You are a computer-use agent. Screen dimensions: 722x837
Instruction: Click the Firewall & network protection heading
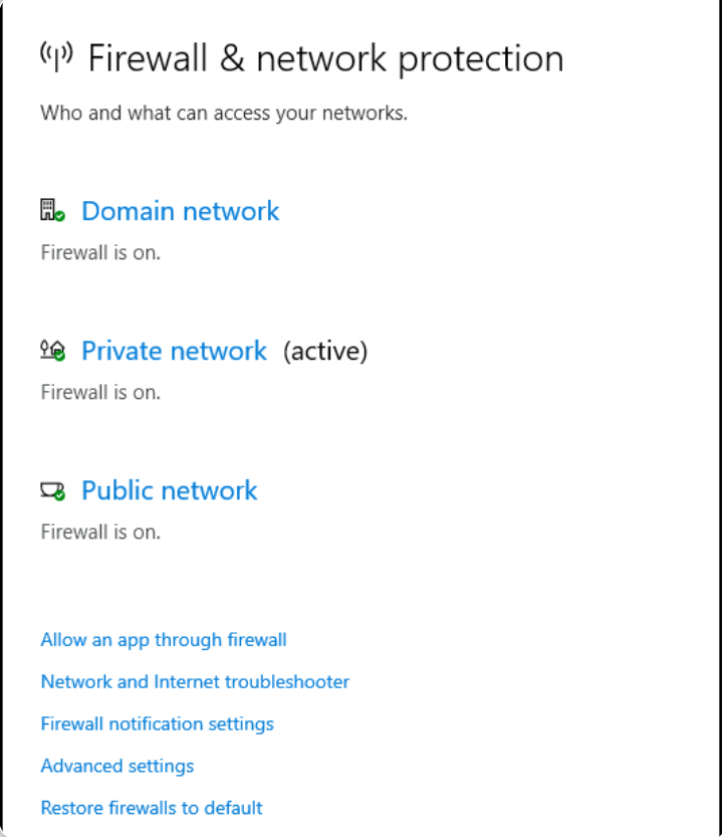tap(326, 59)
